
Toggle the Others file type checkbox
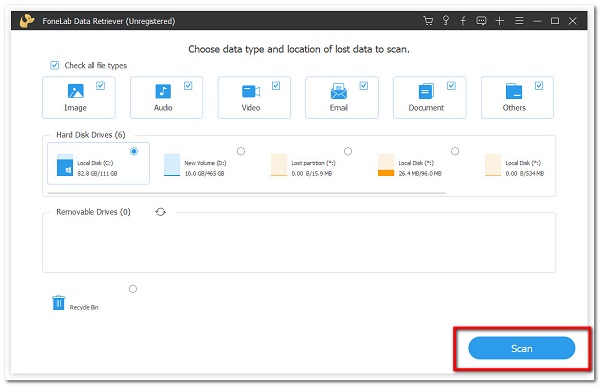coord(539,86)
